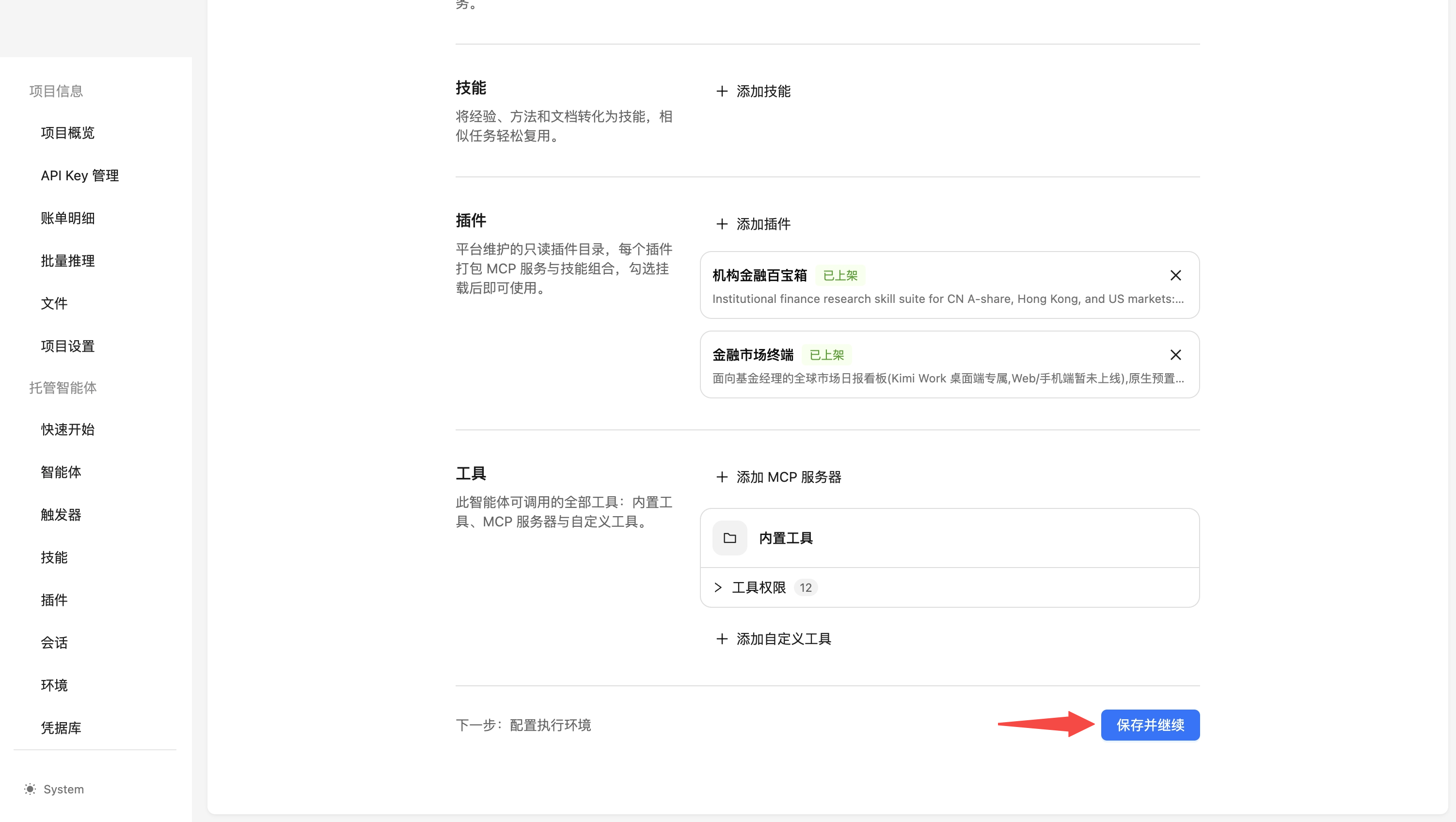
Task: Click the 已上架 badge on 机构金融百宝箱
Action: click(840, 275)
